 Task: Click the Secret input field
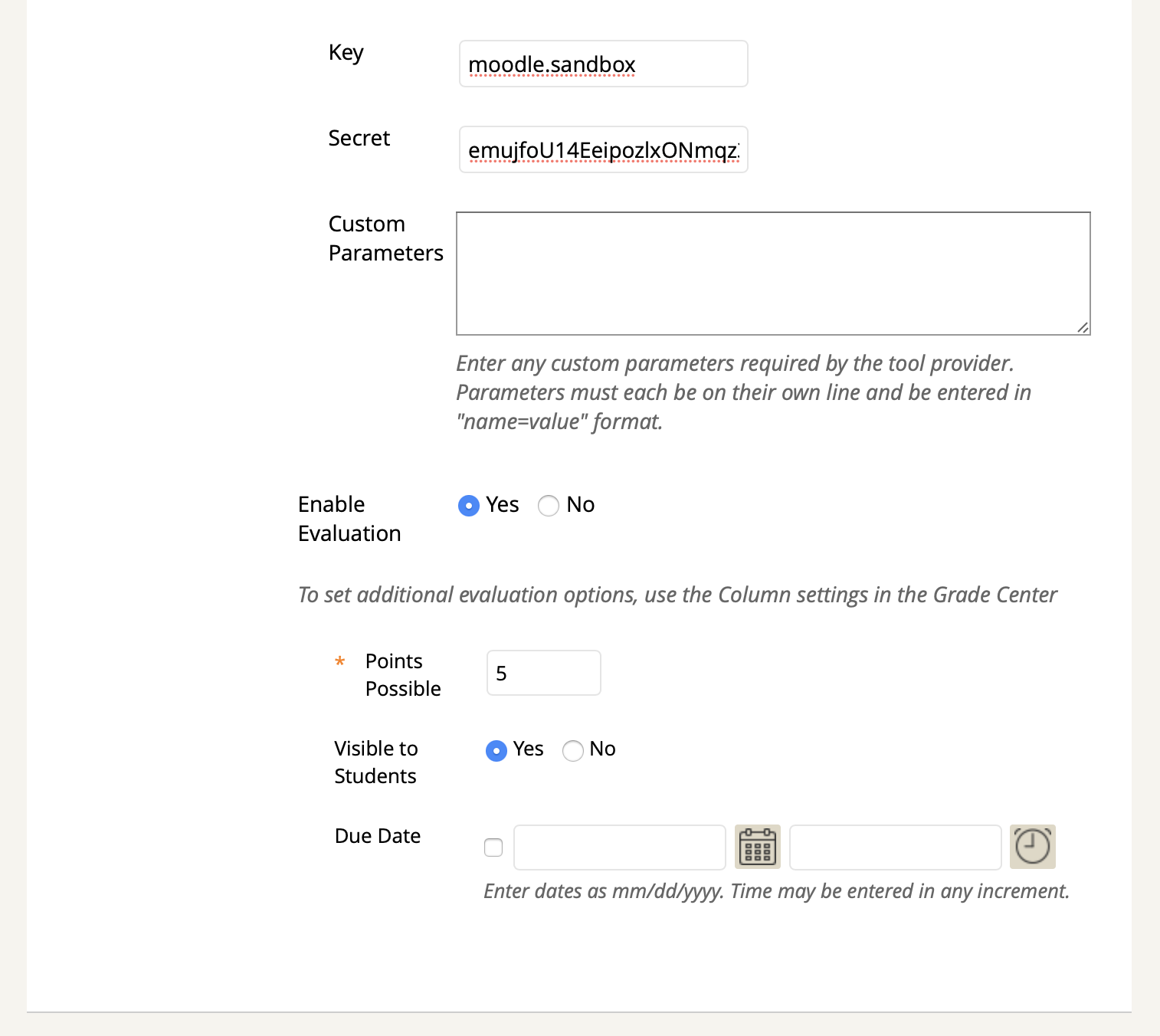click(x=604, y=149)
